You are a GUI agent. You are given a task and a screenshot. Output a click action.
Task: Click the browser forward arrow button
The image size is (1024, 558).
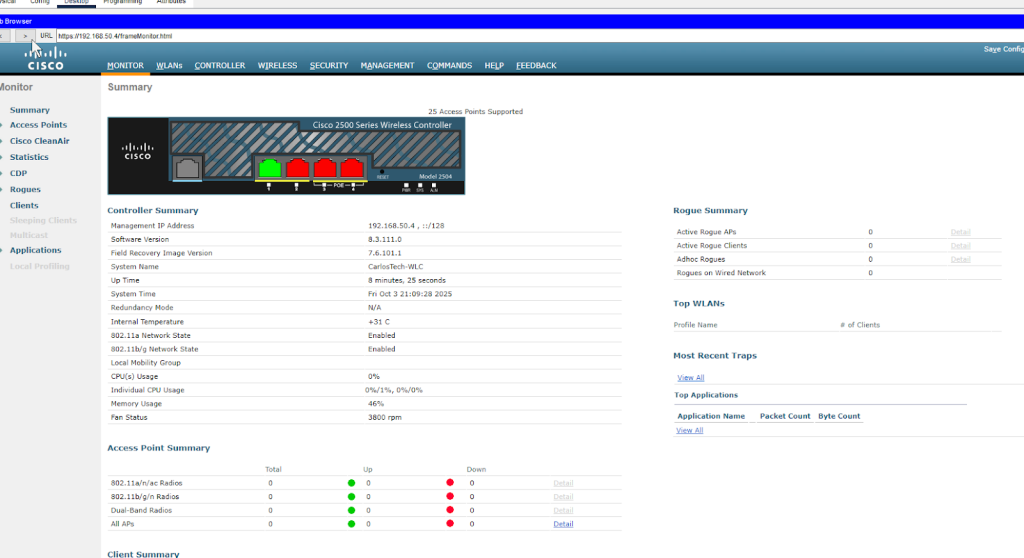pos(26,35)
